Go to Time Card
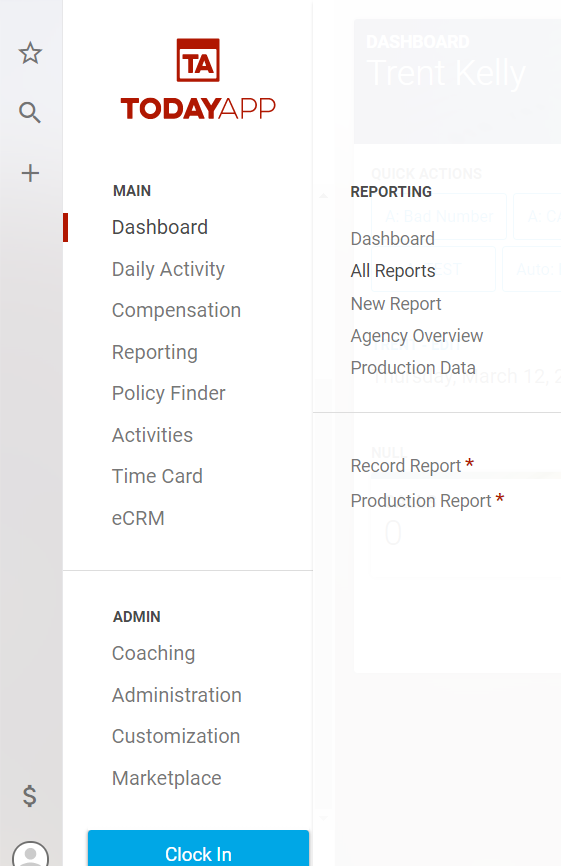The width and height of the screenshot is (561, 866). (157, 476)
